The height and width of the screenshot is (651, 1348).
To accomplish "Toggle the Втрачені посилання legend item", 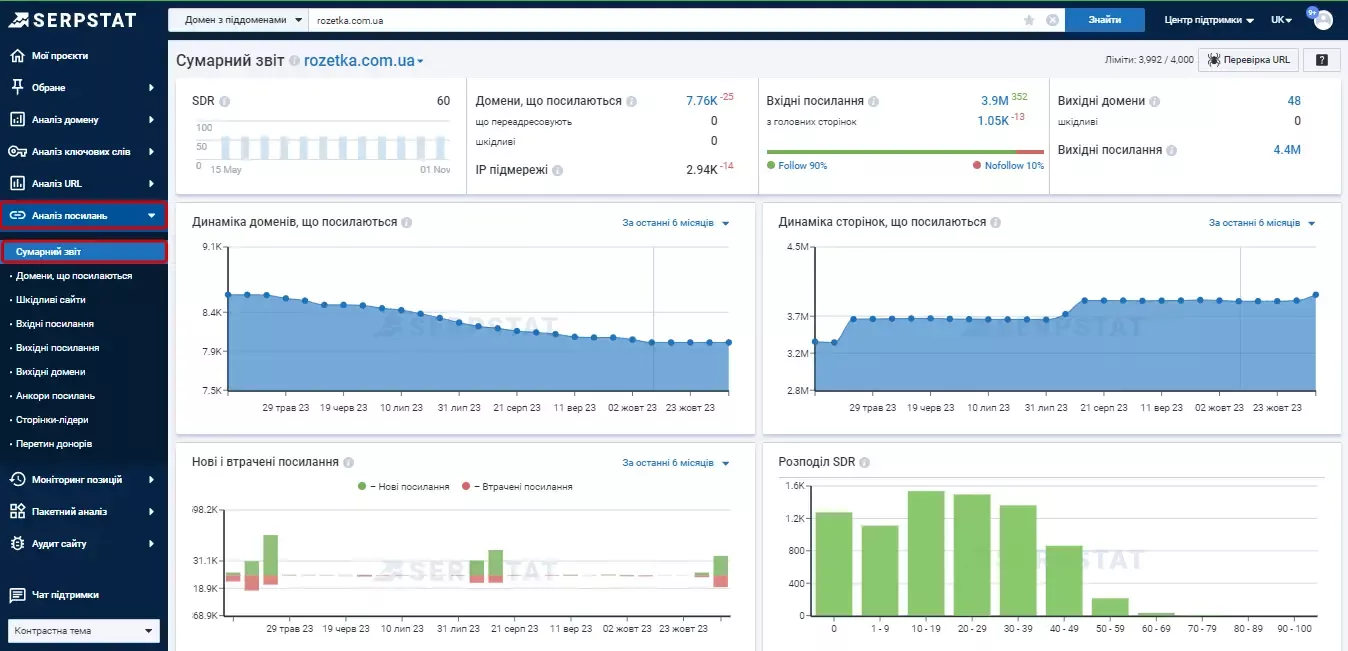I will point(517,486).
